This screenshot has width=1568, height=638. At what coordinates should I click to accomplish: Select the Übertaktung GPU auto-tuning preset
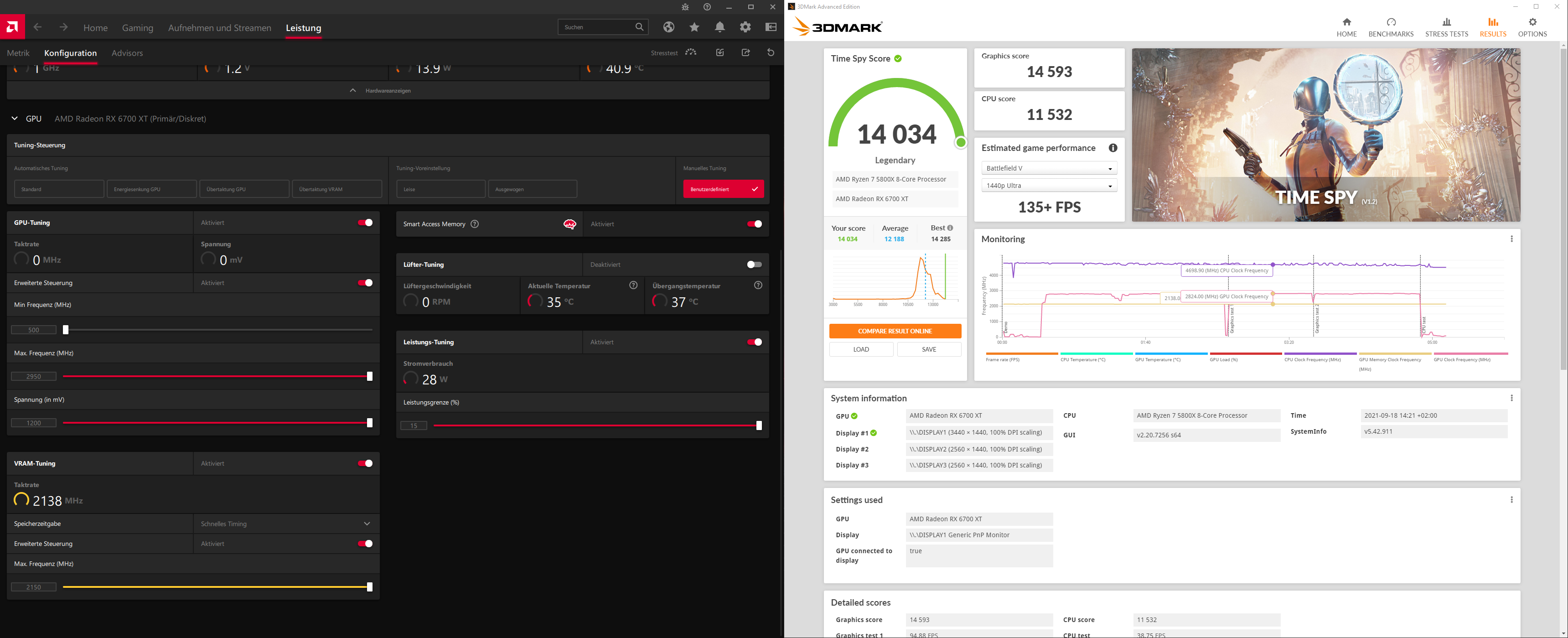244,189
